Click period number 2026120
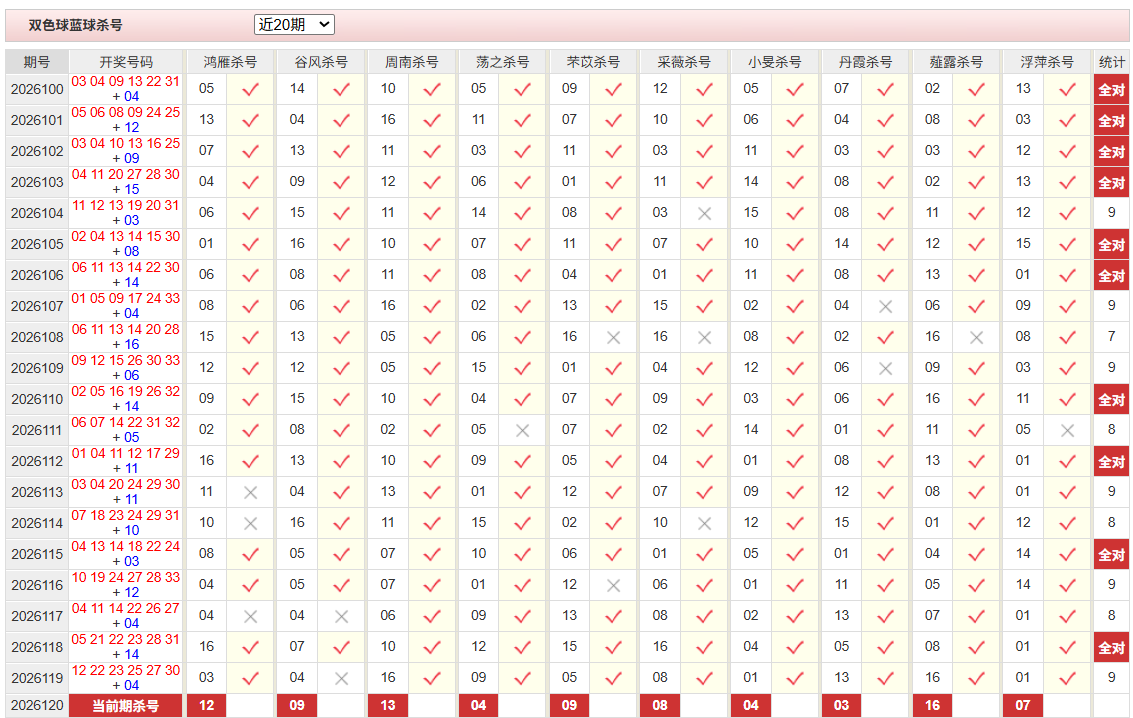Image resolution: width=1133 pixels, height=718 pixels. tap(37, 705)
